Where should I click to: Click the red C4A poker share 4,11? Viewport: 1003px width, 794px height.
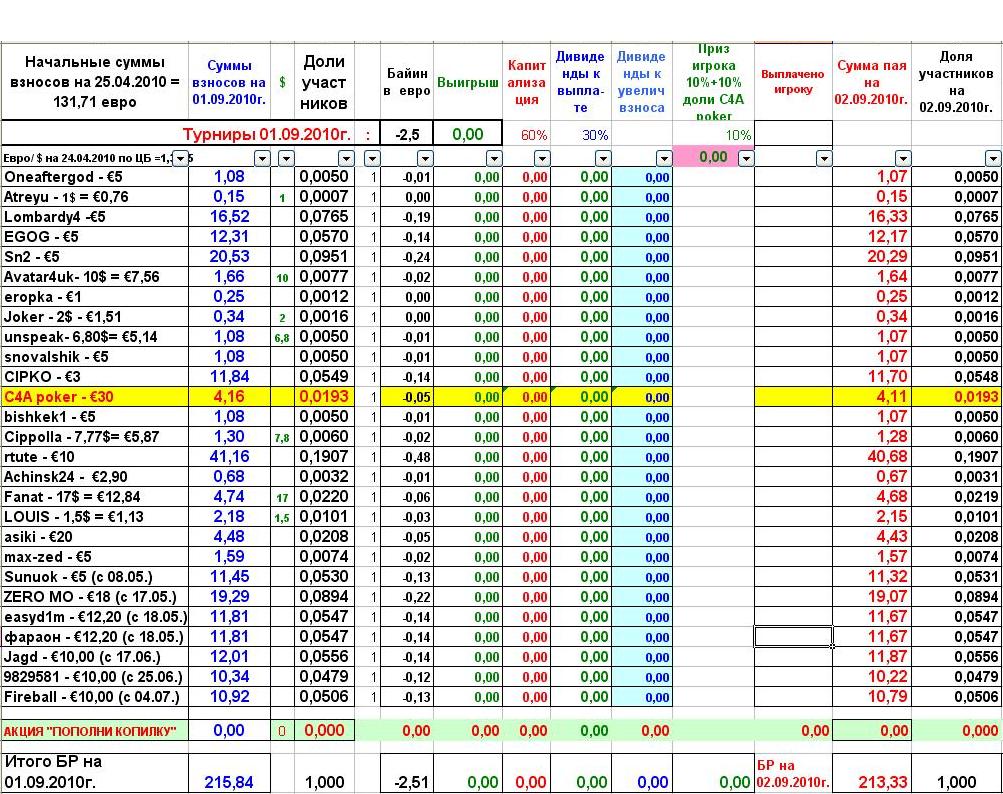pos(891,397)
